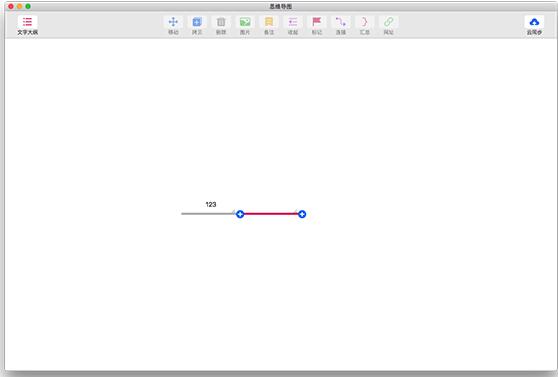The image size is (558, 377).
Task: Select the node labeled 123
Action: (211, 204)
